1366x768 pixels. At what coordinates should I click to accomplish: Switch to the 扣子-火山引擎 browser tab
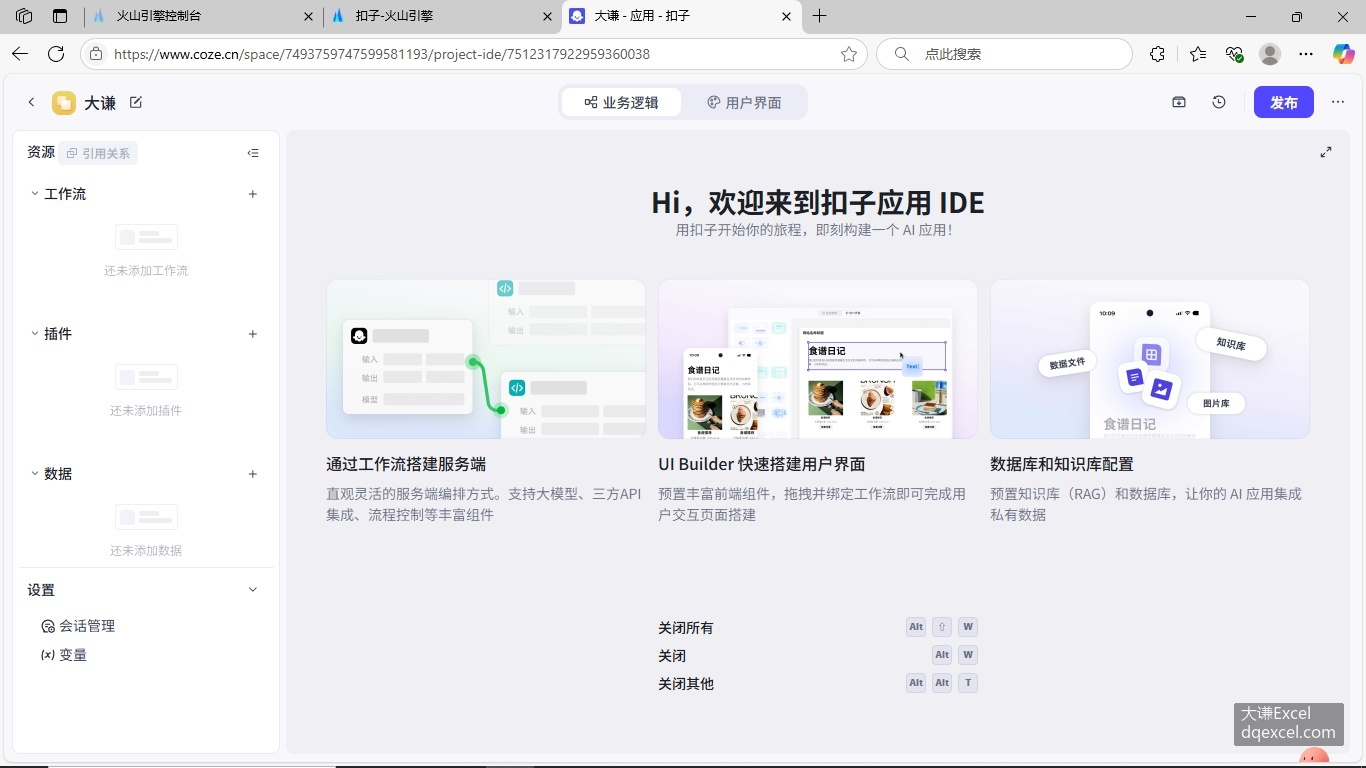(441, 16)
